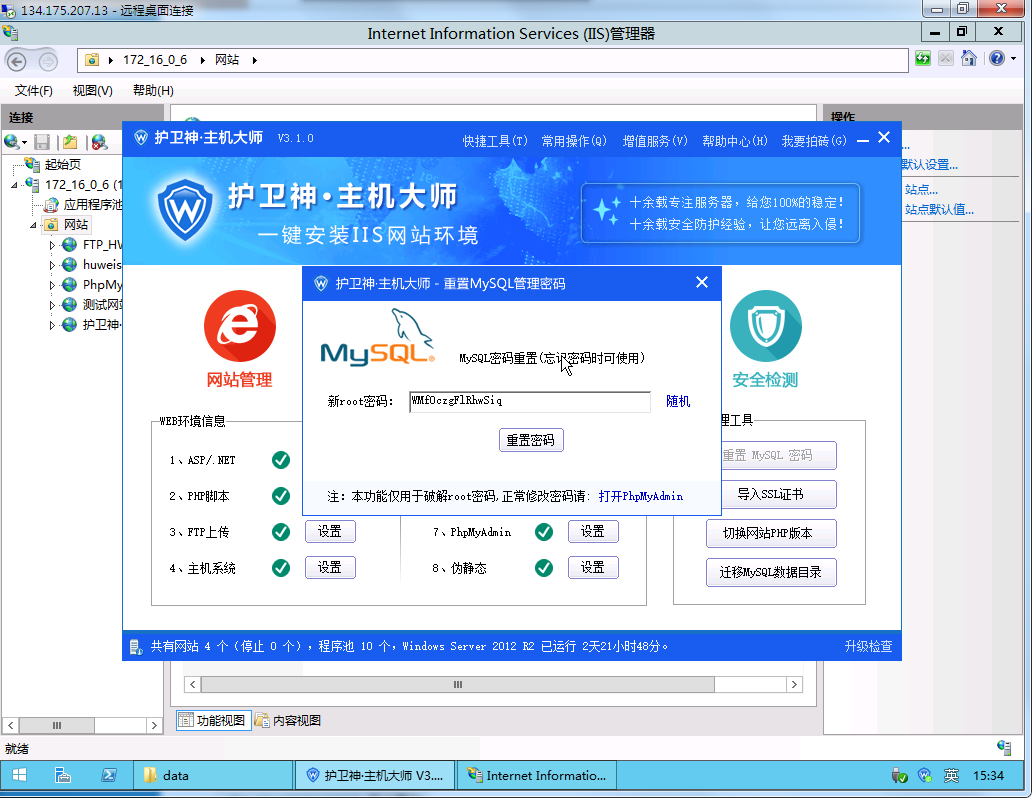Click 导入SSL证书 button
Image resolution: width=1032 pixels, height=798 pixels.
(771, 494)
